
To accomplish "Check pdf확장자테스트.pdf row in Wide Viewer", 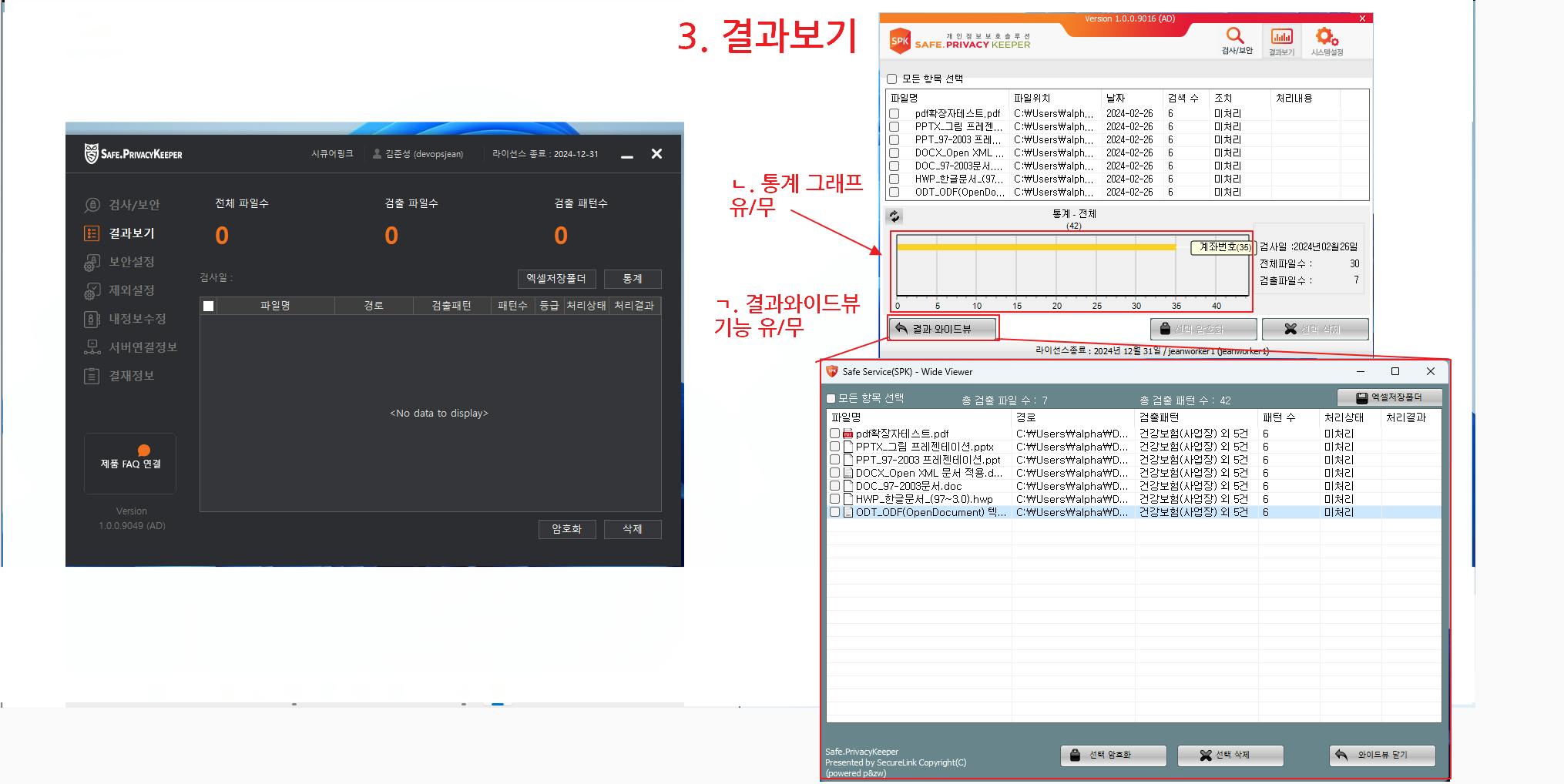I will (x=834, y=434).
